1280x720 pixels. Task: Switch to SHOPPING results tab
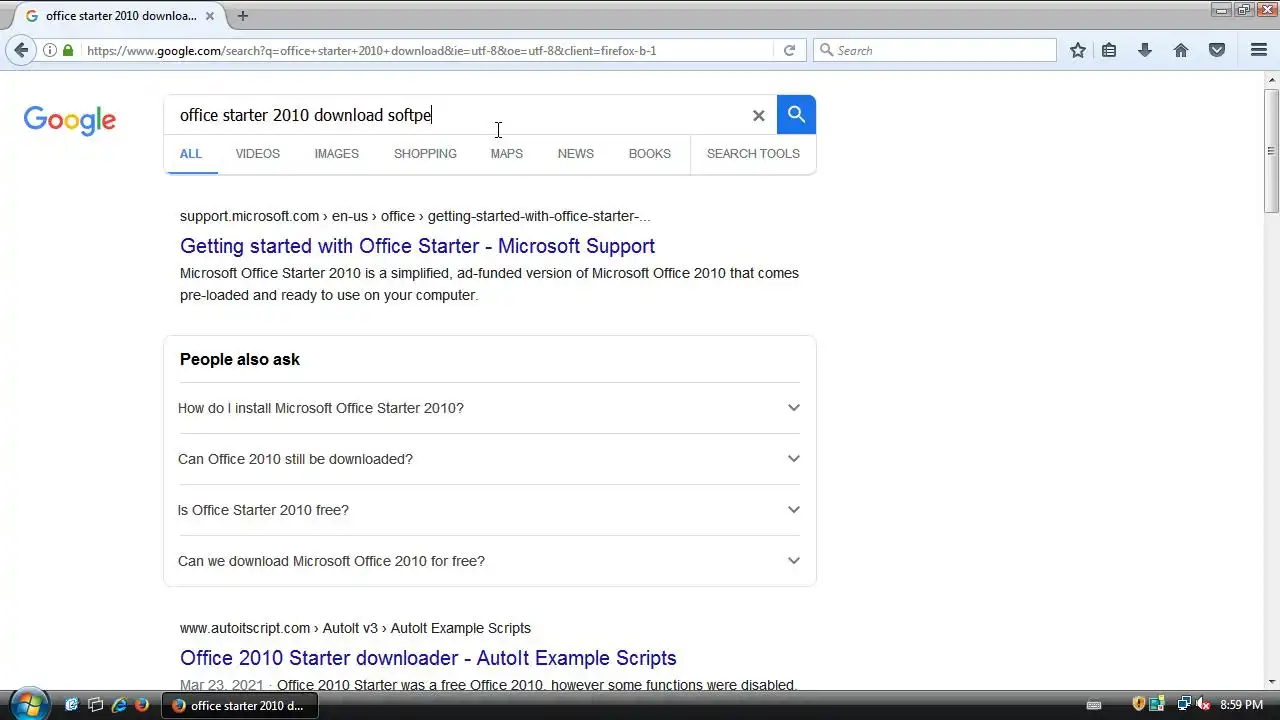click(425, 153)
